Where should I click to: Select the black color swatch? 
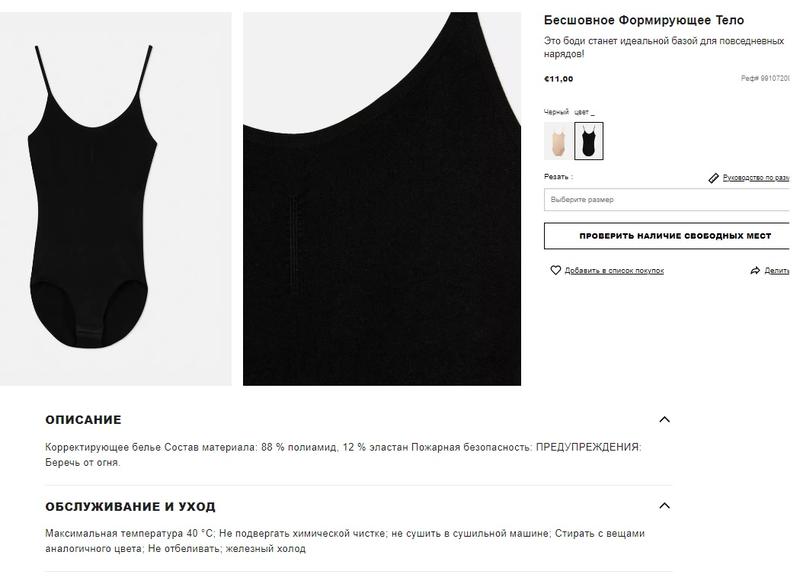(x=589, y=141)
